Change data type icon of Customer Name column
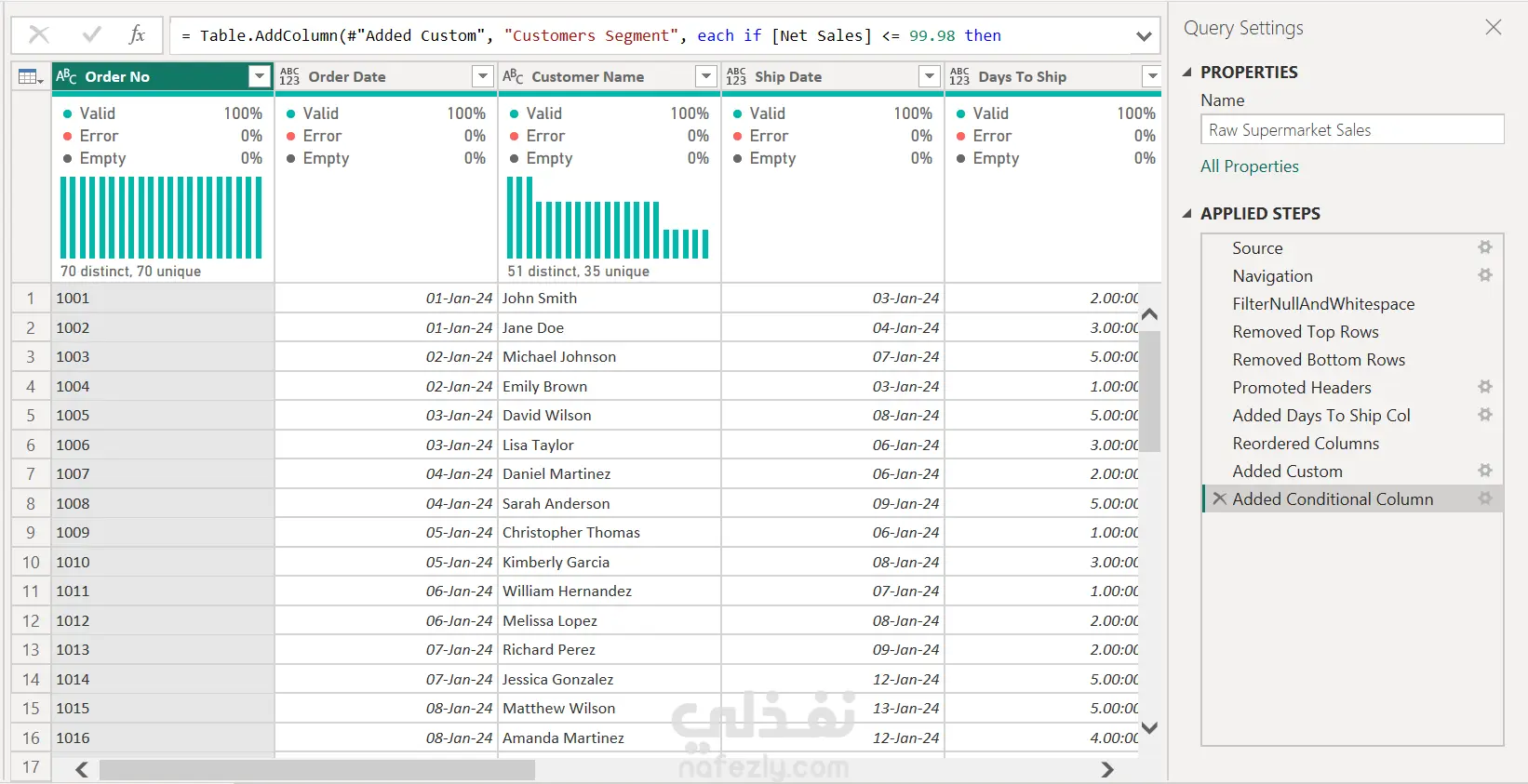Screen dimensions: 1528x784 [x=513, y=76]
